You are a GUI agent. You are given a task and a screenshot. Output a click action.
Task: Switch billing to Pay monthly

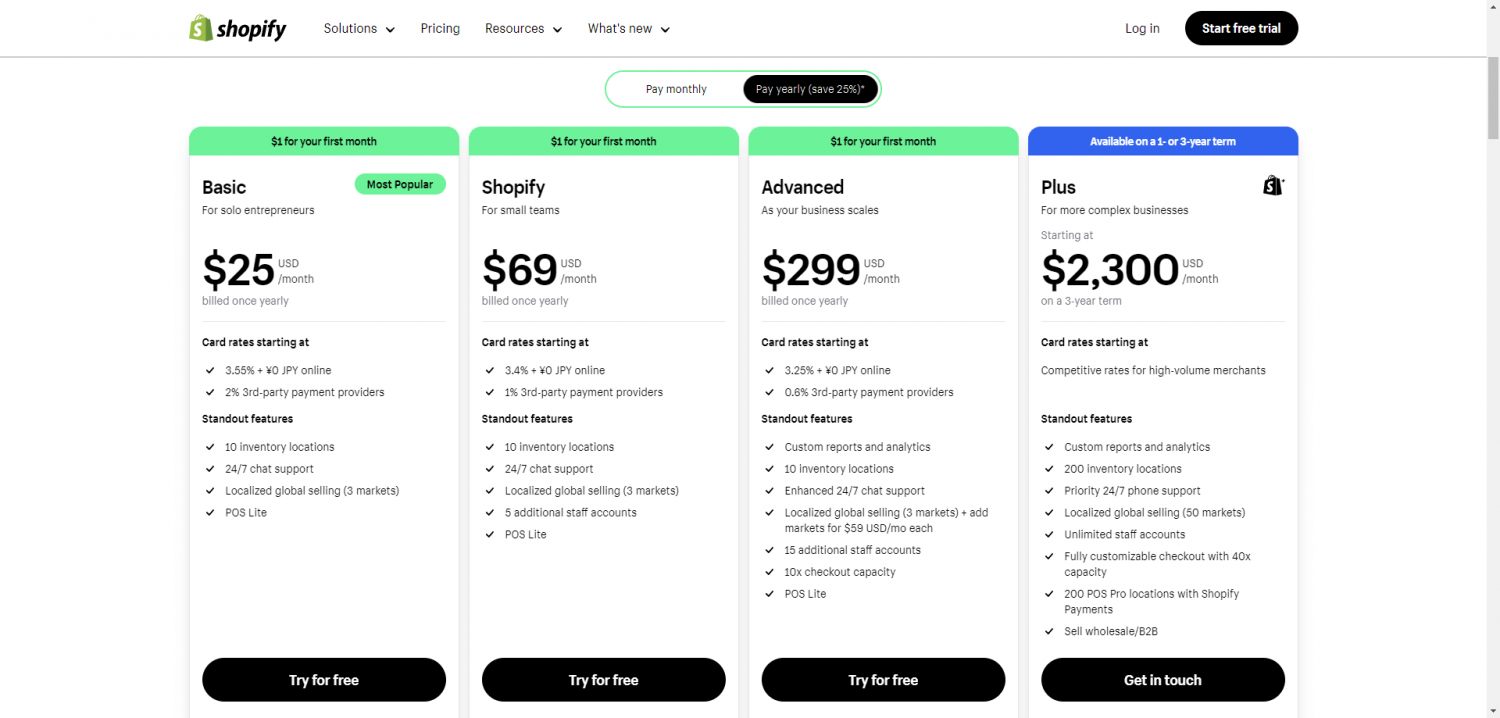coord(676,89)
